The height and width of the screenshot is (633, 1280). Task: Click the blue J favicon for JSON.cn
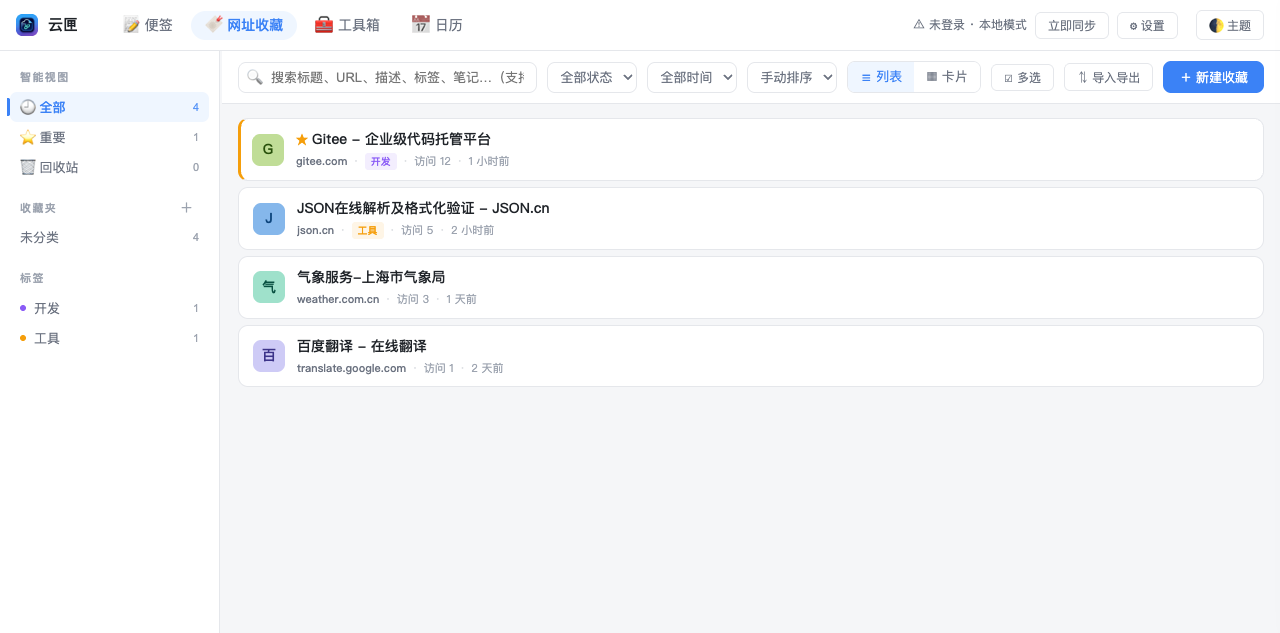click(269, 219)
